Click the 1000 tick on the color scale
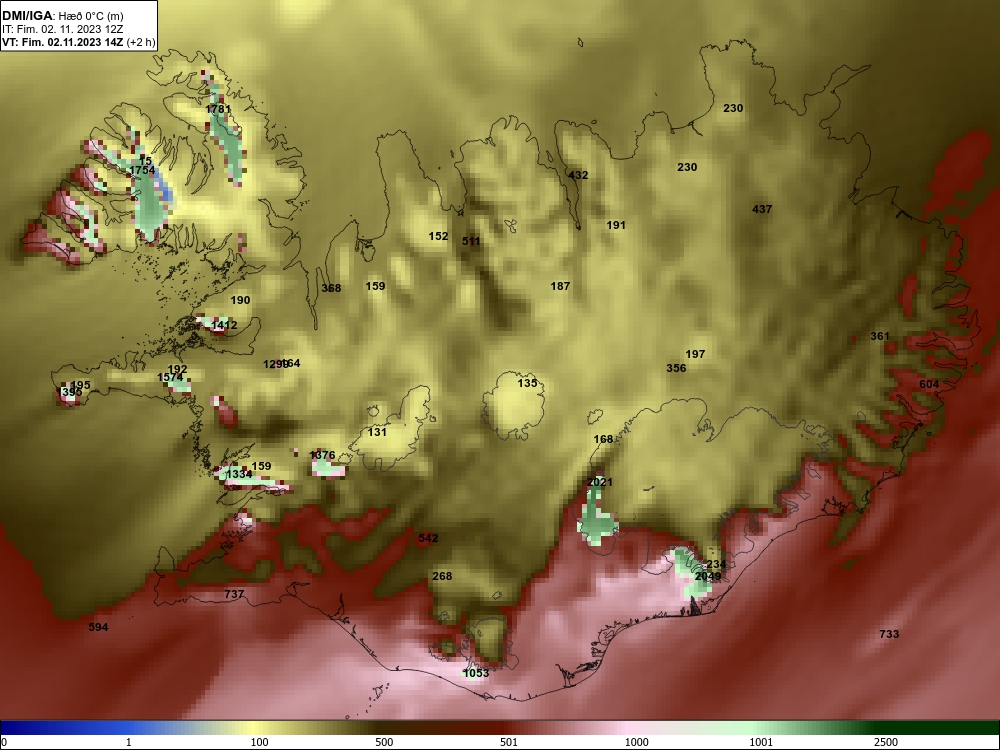 pos(637,742)
